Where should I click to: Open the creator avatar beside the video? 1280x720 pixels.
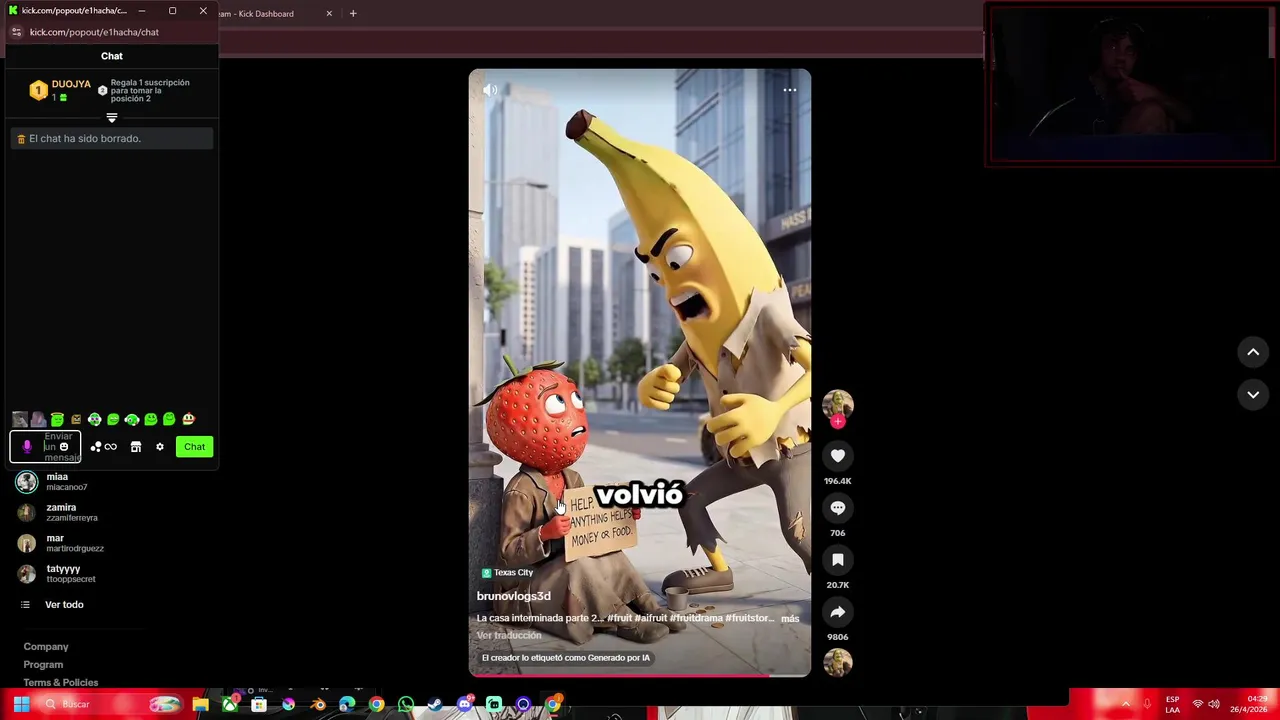tap(838, 404)
